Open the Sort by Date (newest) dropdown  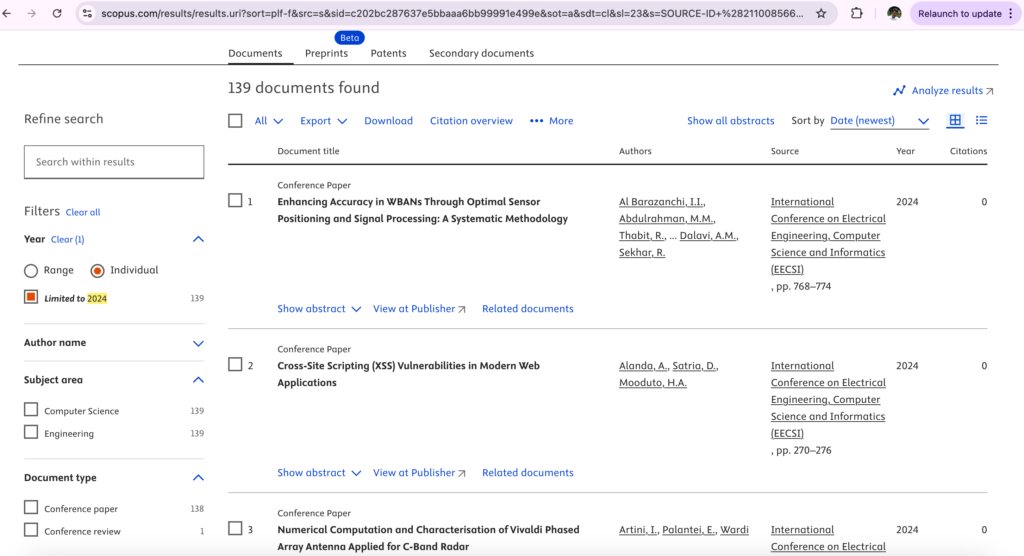point(879,121)
